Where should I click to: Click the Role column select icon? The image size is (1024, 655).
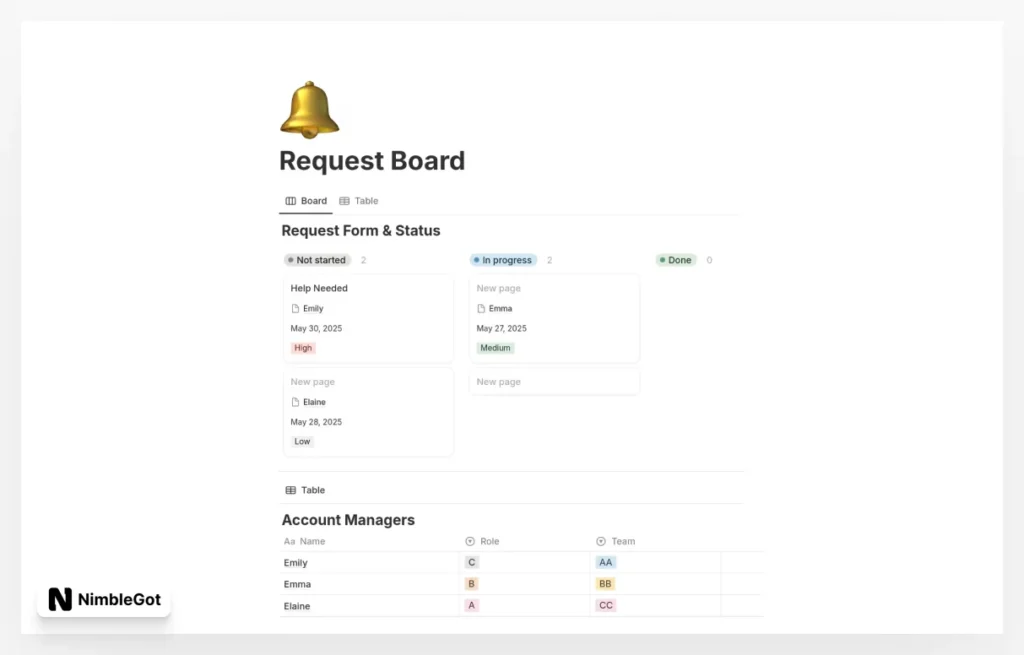pyautogui.click(x=470, y=541)
